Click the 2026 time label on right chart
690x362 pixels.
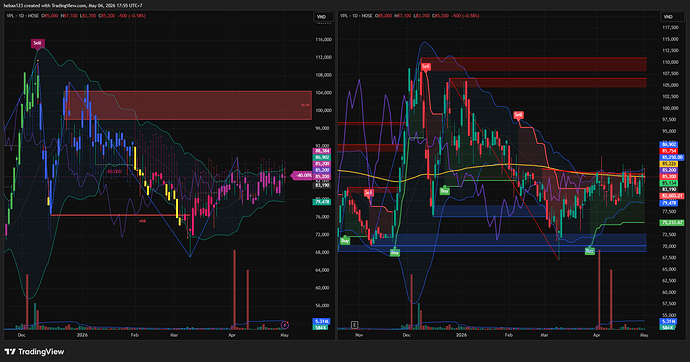[461, 335]
